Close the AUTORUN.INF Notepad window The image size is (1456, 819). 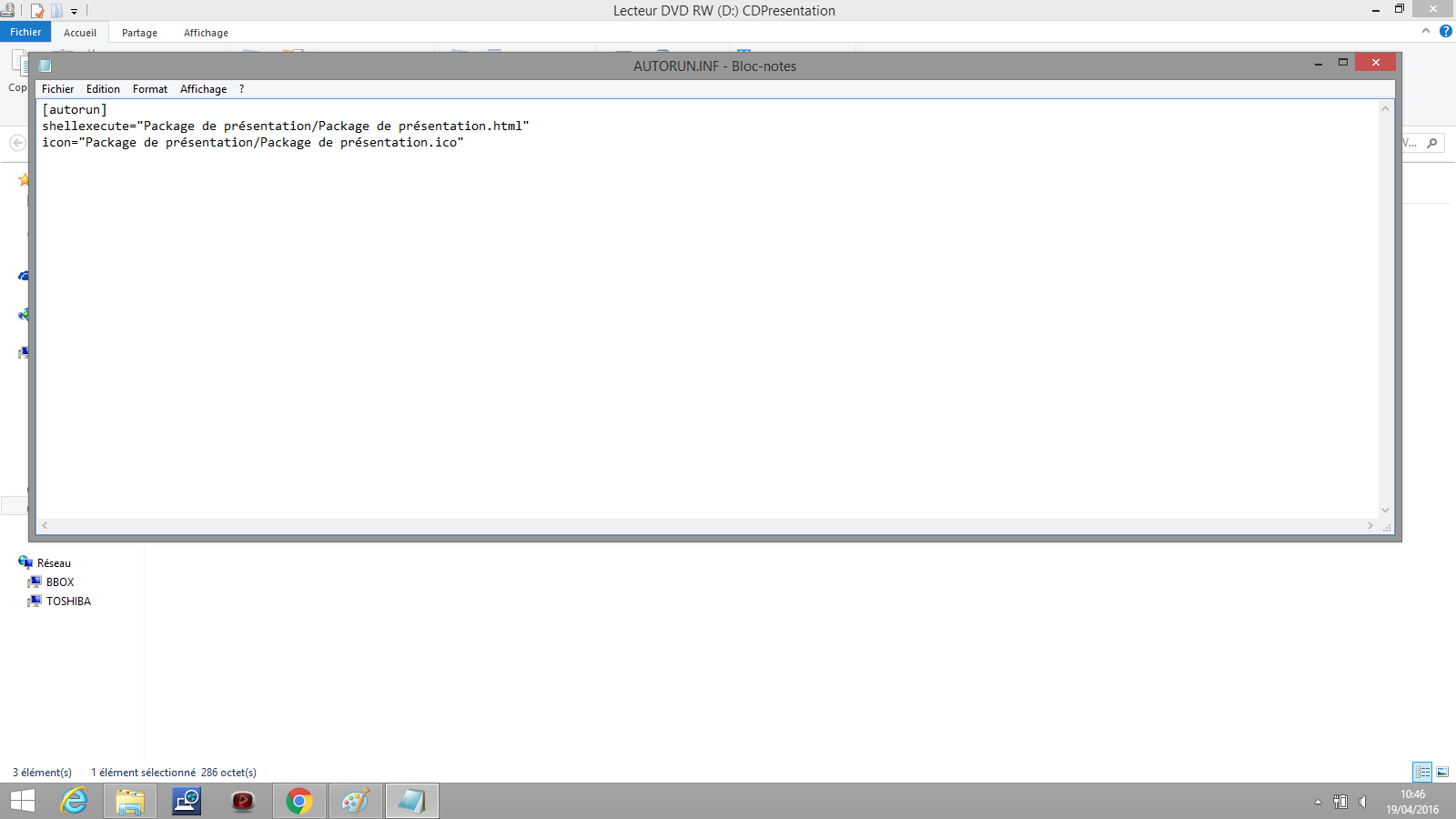click(x=1375, y=62)
